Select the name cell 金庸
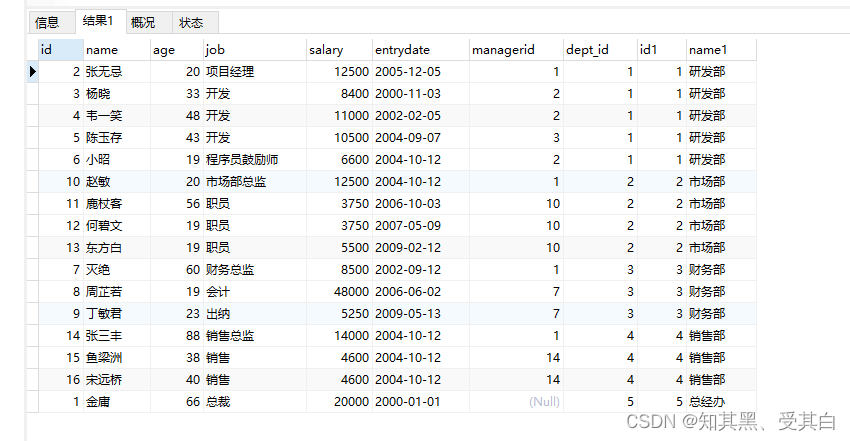The width and height of the screenshot is (850, 441). 117,402
